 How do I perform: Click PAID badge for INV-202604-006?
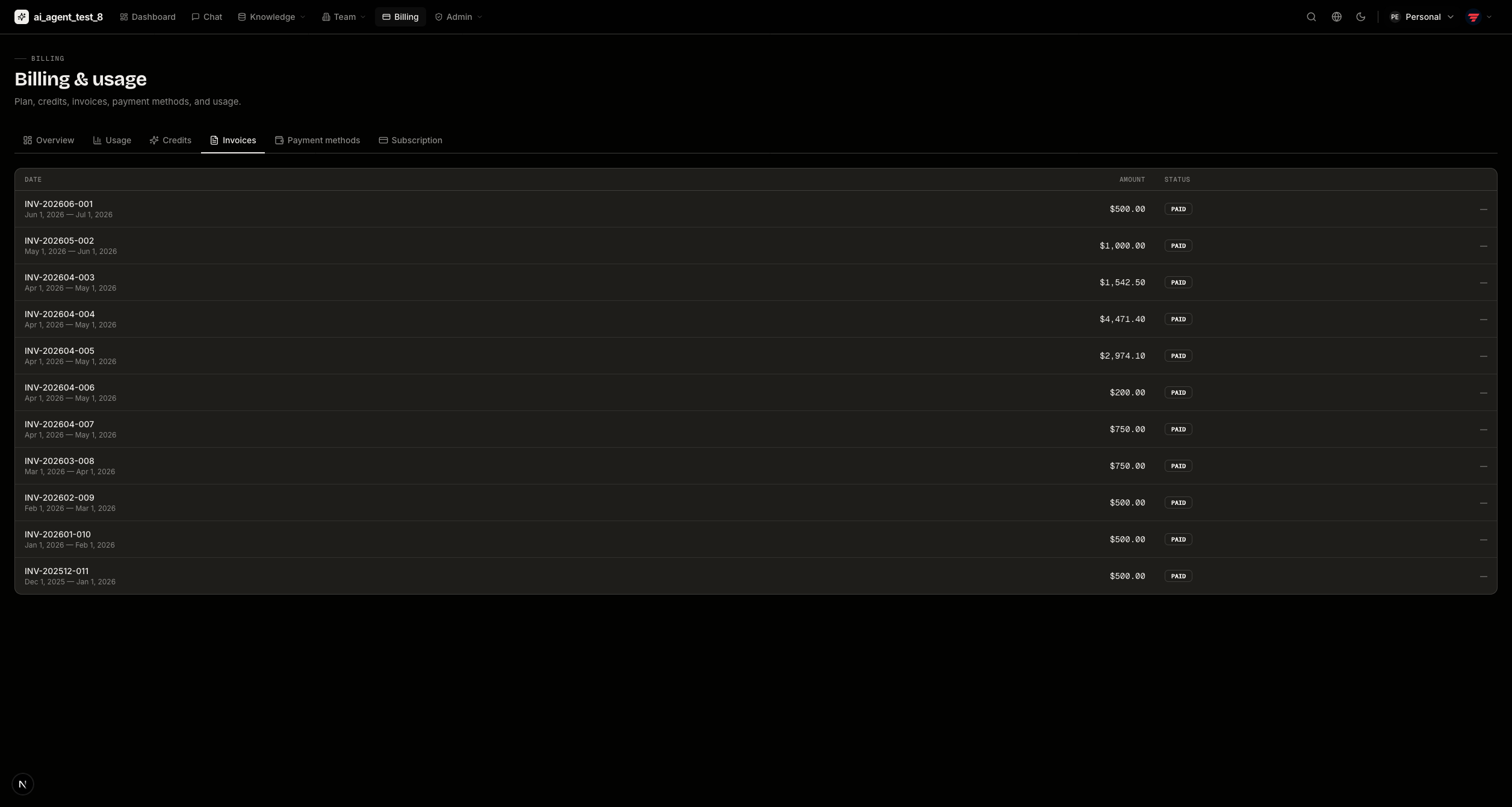pyautogui.click(x=1178, y=392)
